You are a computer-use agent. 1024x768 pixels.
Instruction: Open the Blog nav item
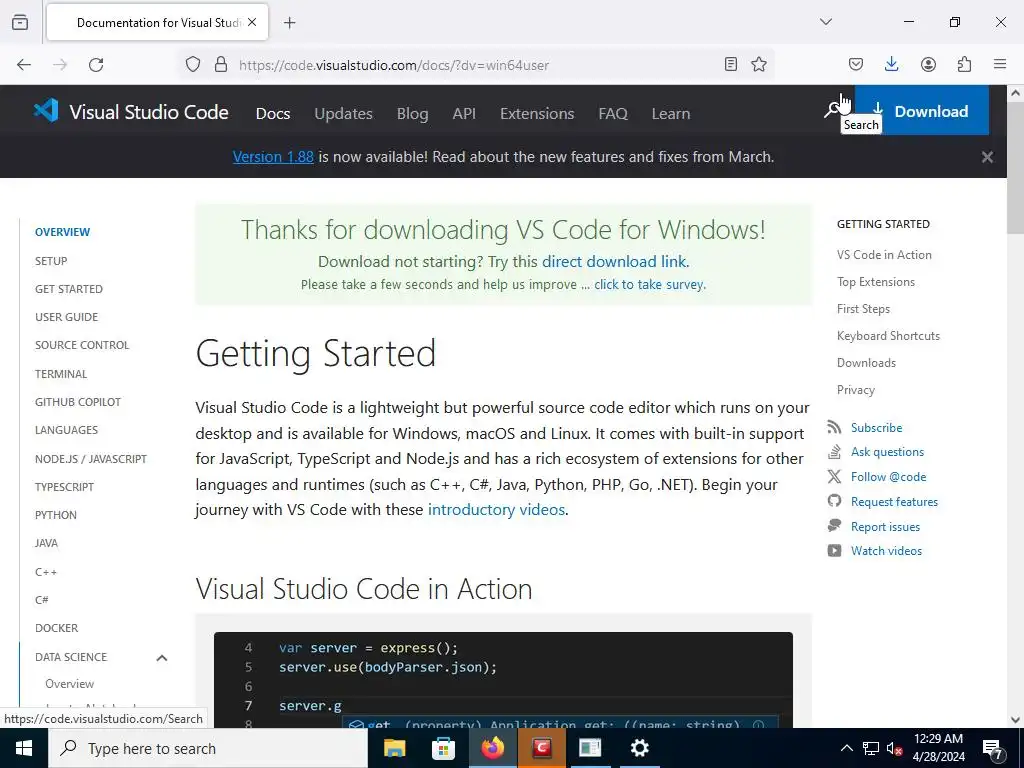413,114
